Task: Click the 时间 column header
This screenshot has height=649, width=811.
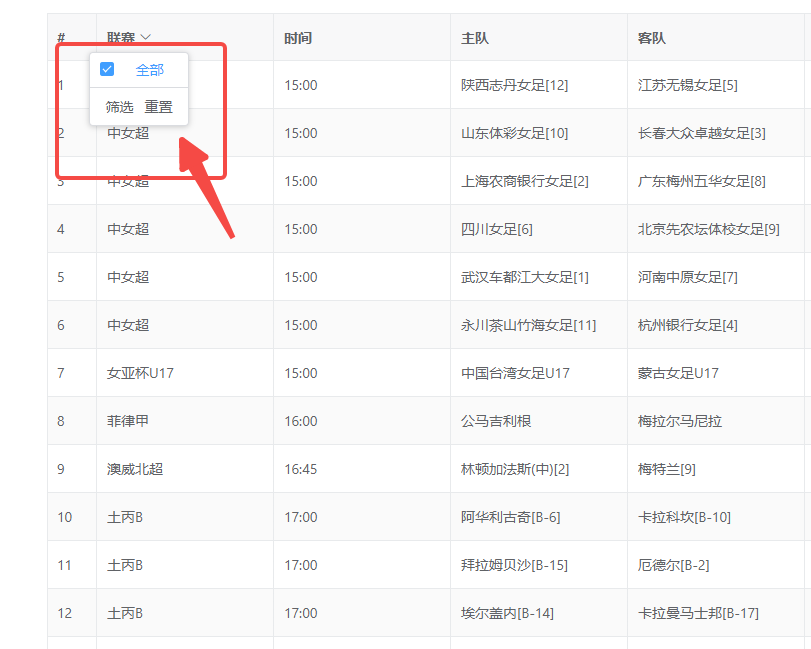Action: pyautogui.click(x=298, y=37)
